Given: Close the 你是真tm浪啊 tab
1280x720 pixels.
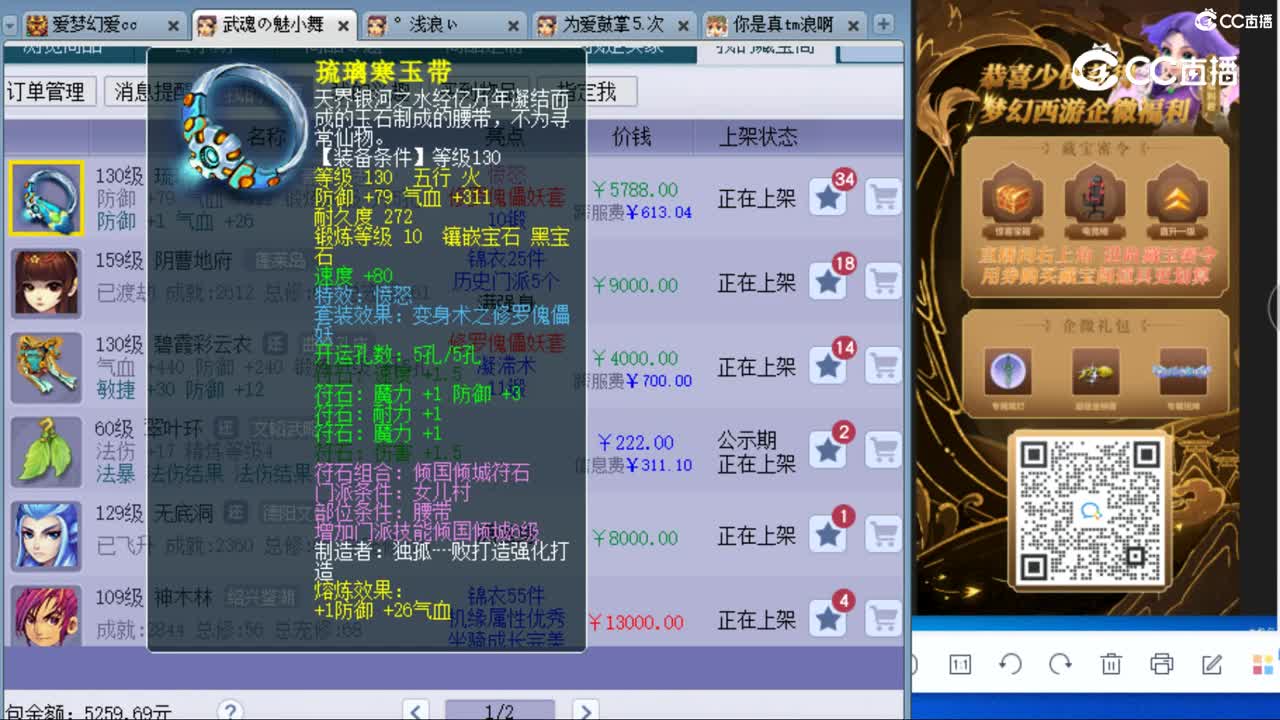Looking at the screenshot, I should click(x=855, y=26).
